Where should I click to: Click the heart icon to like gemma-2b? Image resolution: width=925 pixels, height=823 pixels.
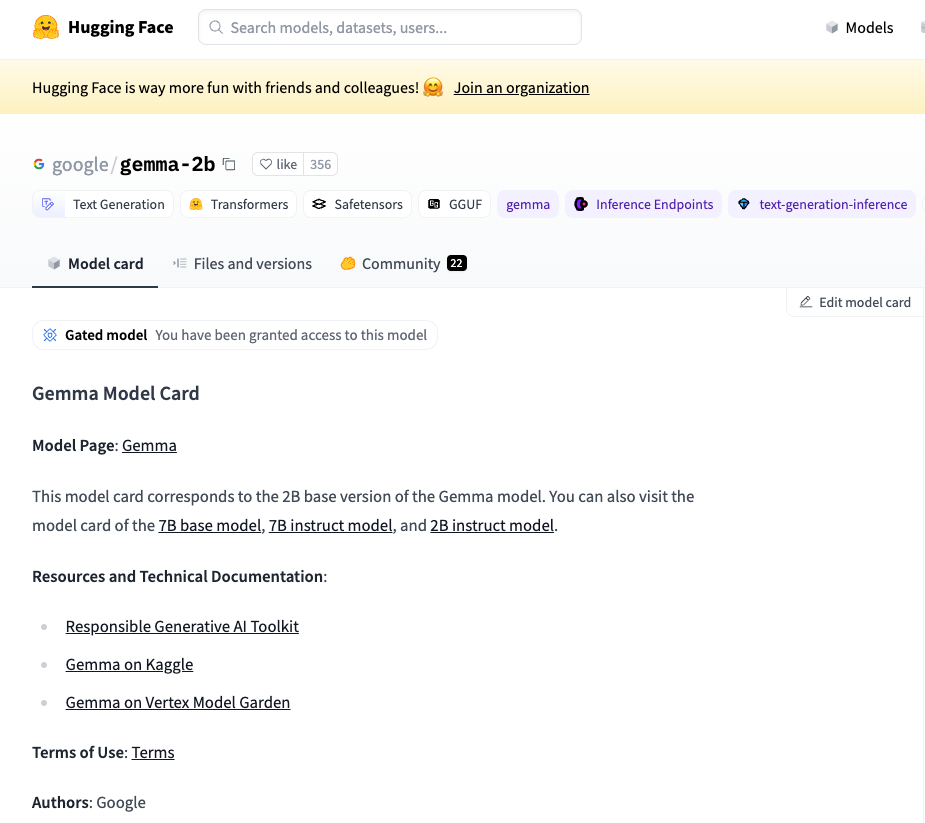266,164
